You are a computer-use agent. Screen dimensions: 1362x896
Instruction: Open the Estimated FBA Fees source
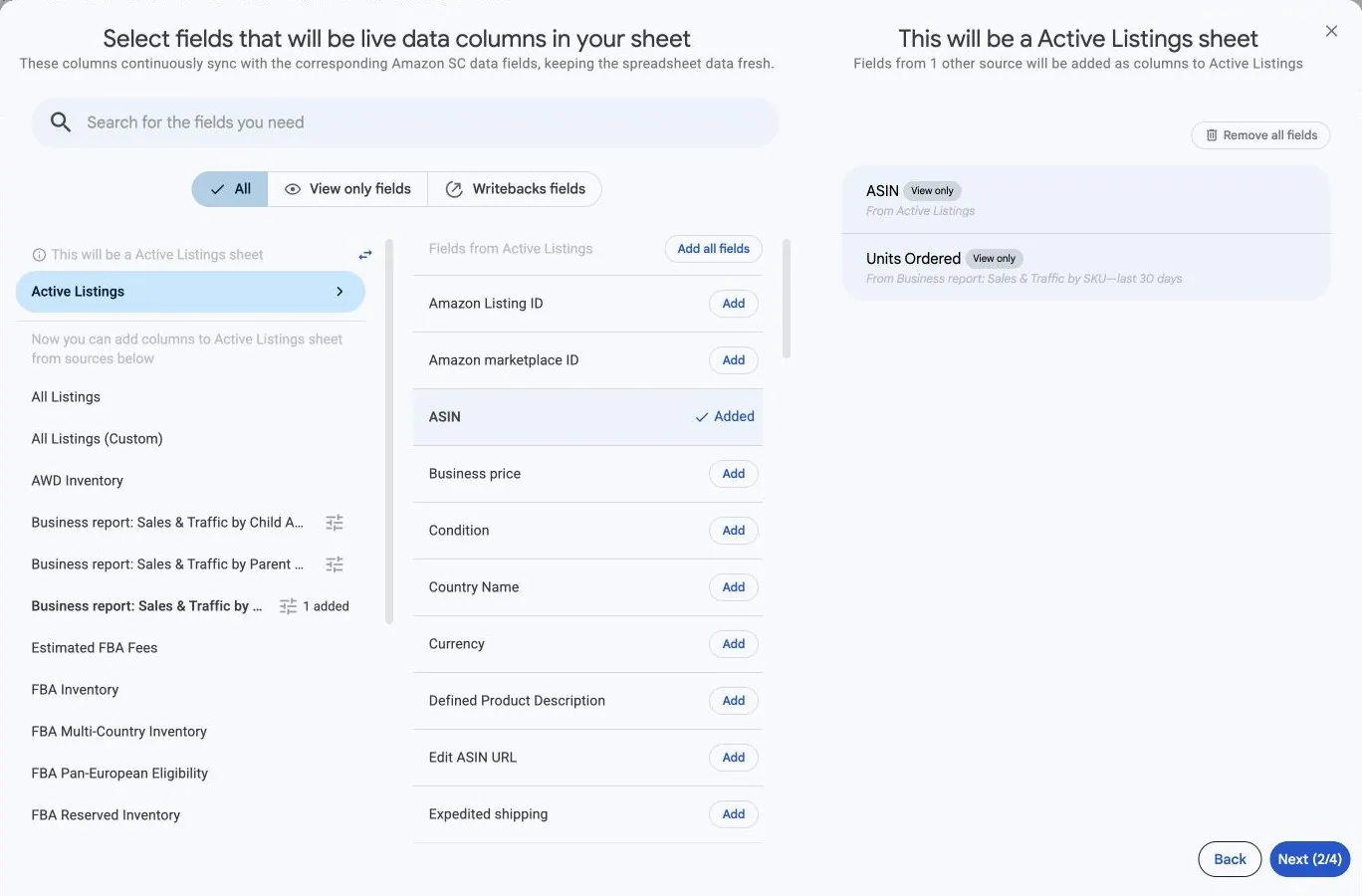pyautogui.click(x=95, y=648)
